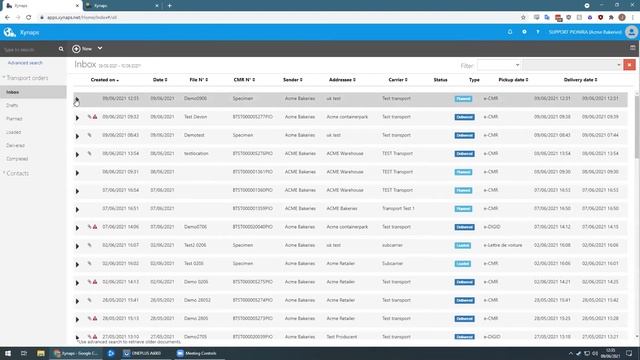This screenshot has height=360, width=640.
Task: Go back with the browser back arrow
Action: pos(7,18)
